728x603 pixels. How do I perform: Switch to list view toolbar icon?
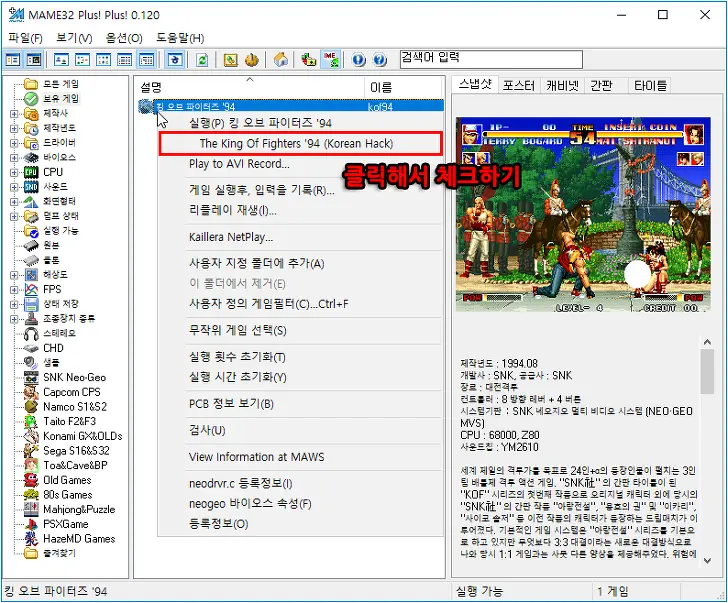pyautogui.click(x=104, y=59)
